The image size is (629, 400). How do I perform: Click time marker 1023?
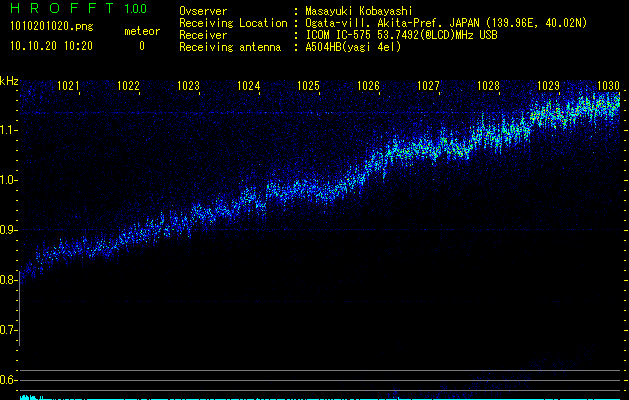click(x=189, y=86)
